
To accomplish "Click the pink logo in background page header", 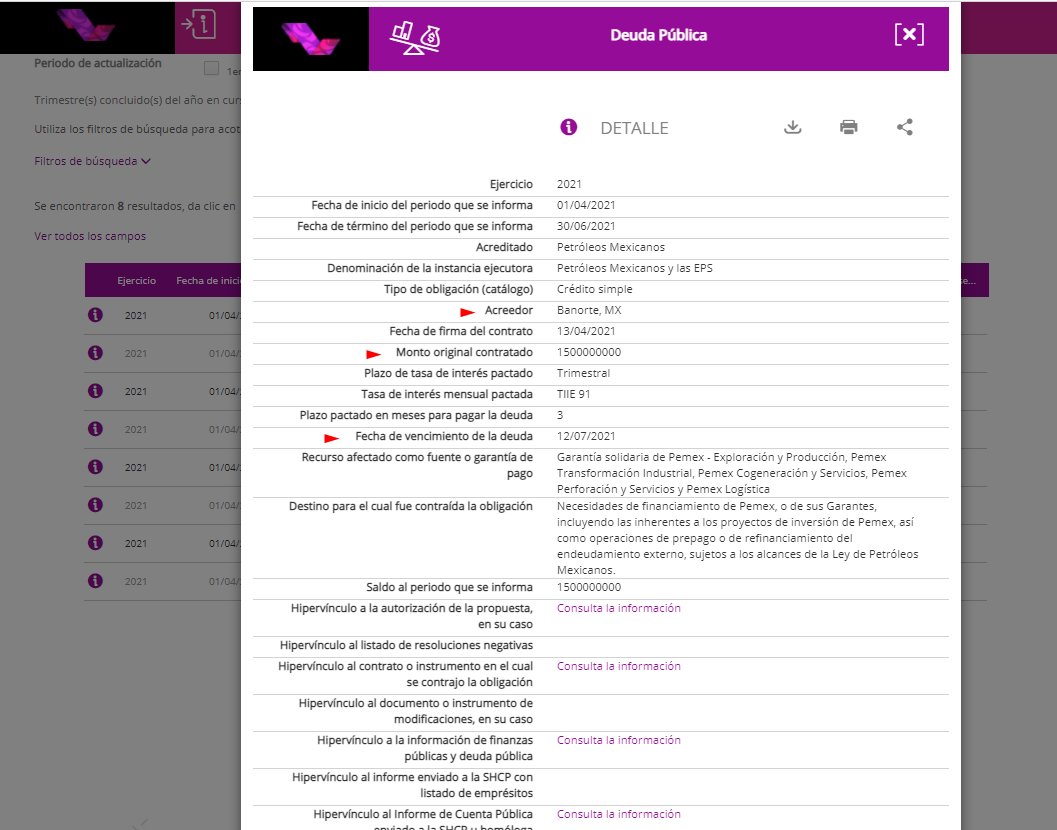I will (86, 26).
